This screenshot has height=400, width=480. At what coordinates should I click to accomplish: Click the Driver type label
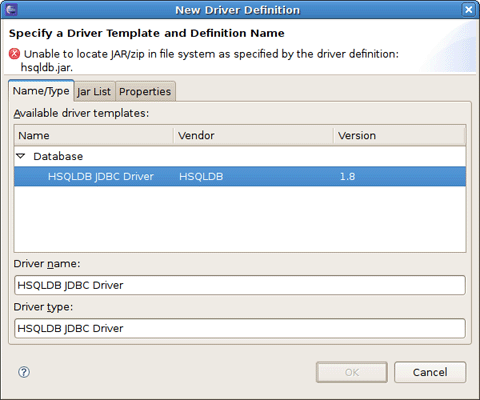[x=43, y=307]
